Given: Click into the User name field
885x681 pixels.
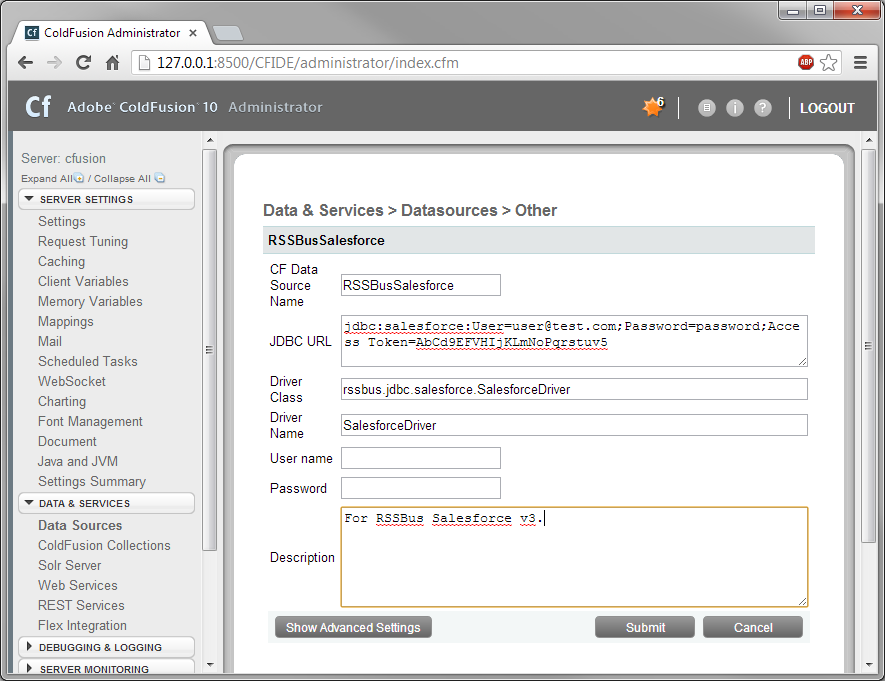Looking at the screenshot, I should click(x=420, y=458).
